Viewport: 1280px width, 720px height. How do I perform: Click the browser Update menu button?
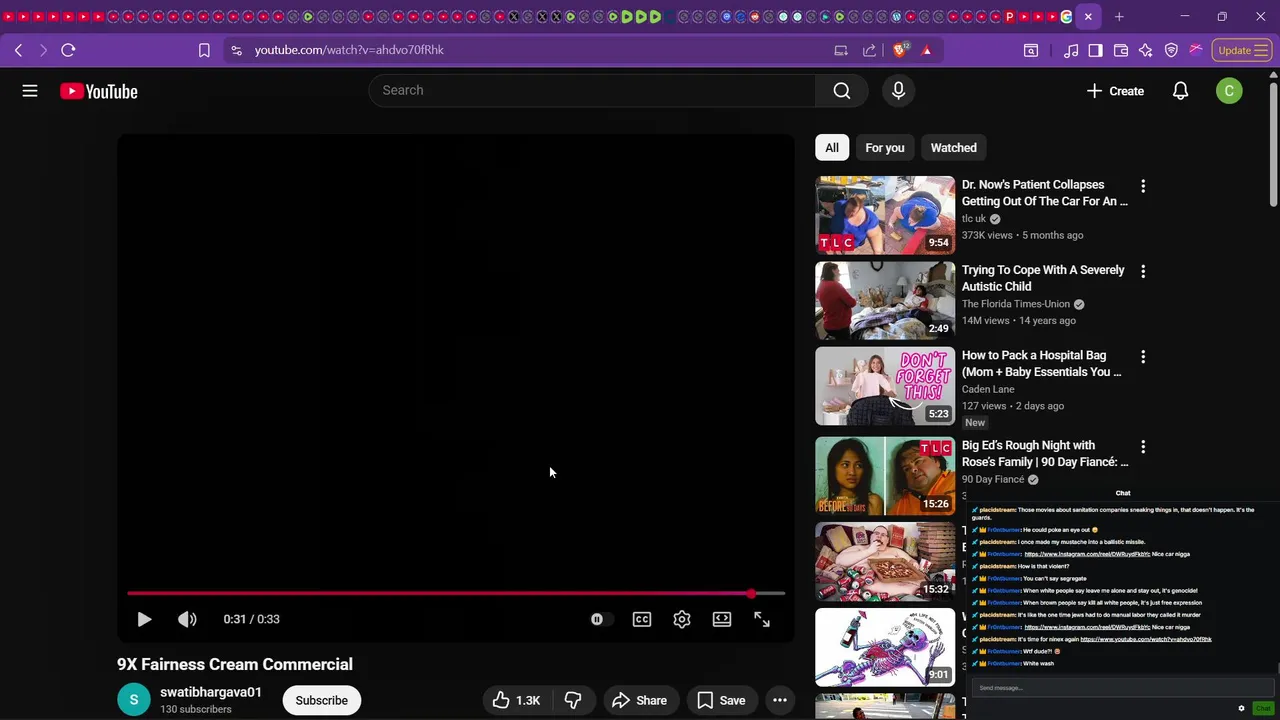coord(1242,50)
